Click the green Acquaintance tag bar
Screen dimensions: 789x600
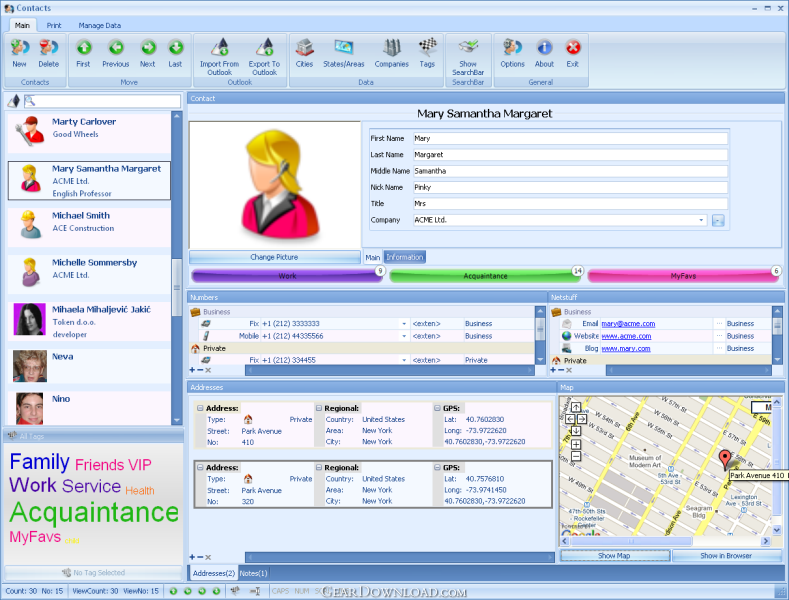click(486, 276)
